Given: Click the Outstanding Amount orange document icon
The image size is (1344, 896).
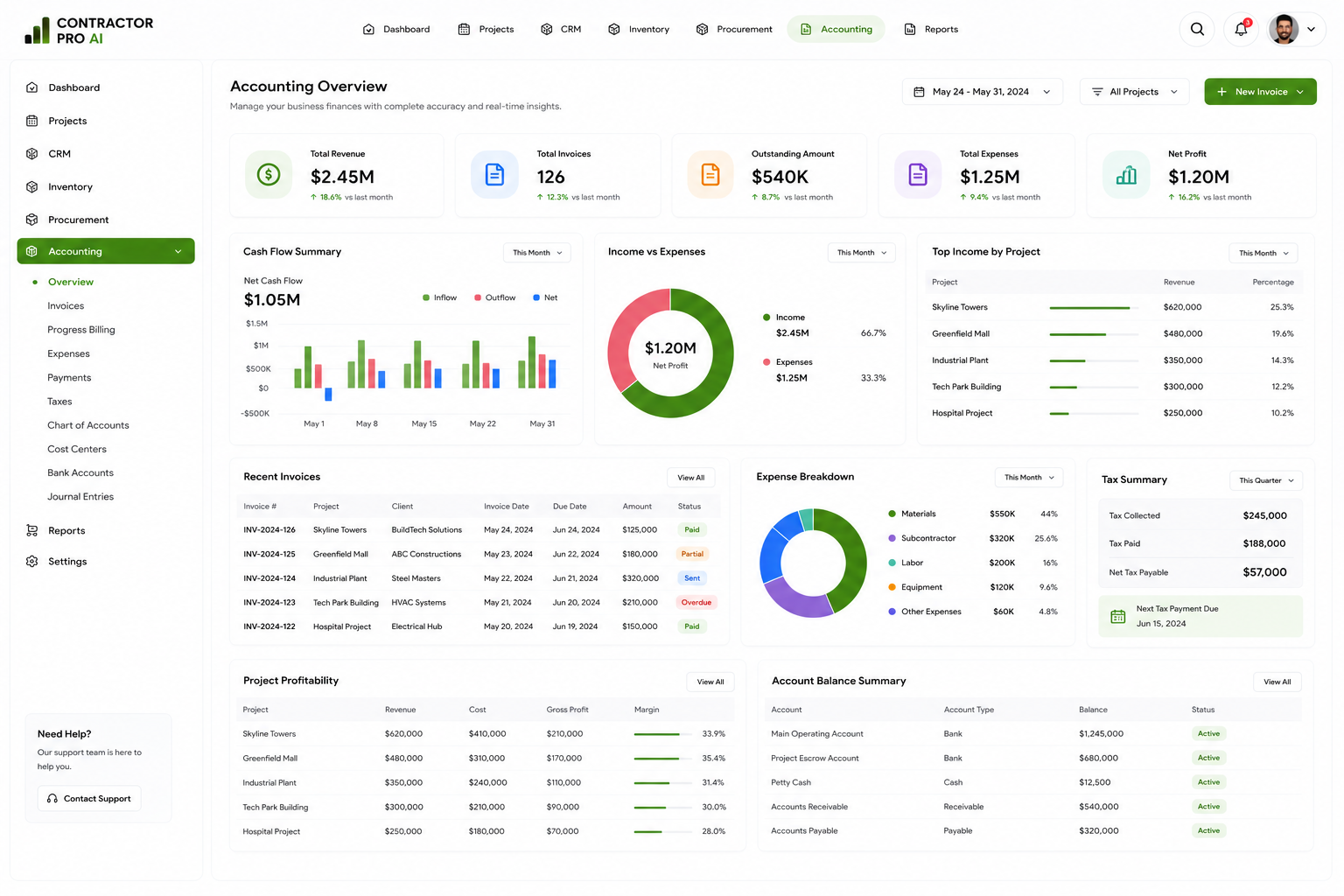Looking at the screenshot, I should [710, 175].
